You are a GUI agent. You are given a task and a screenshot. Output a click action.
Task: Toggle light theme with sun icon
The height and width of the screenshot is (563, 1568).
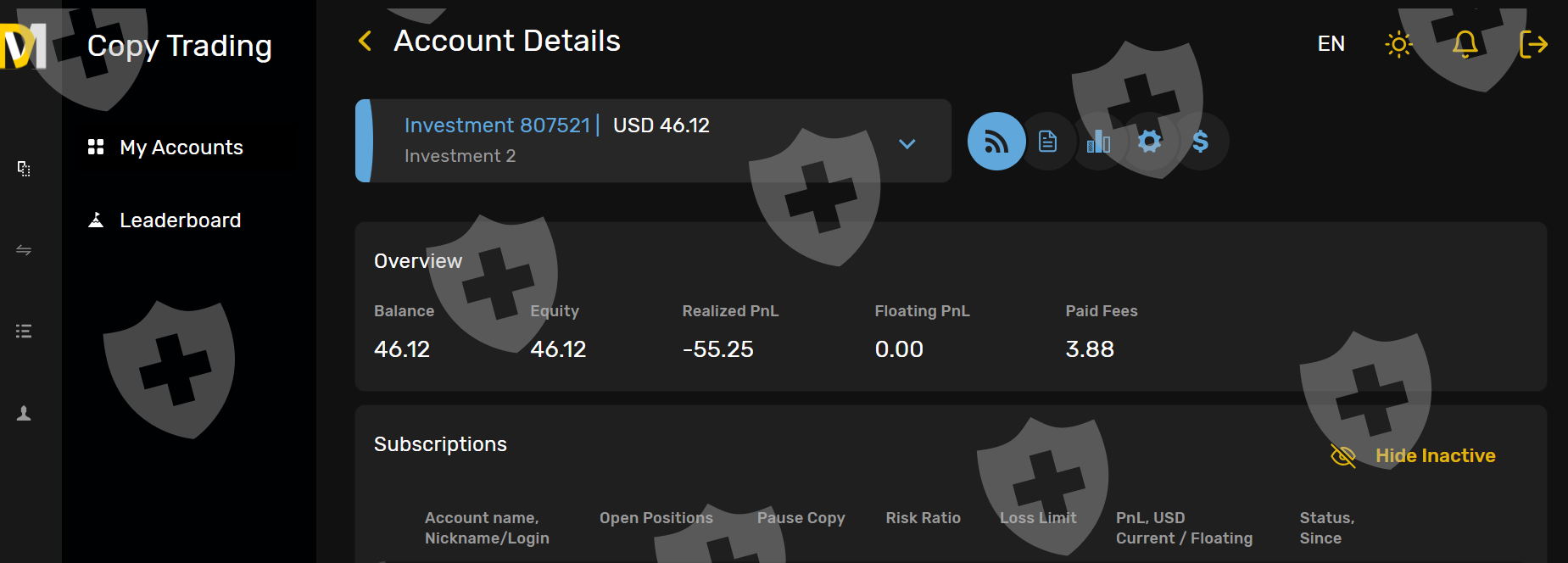1398,44
